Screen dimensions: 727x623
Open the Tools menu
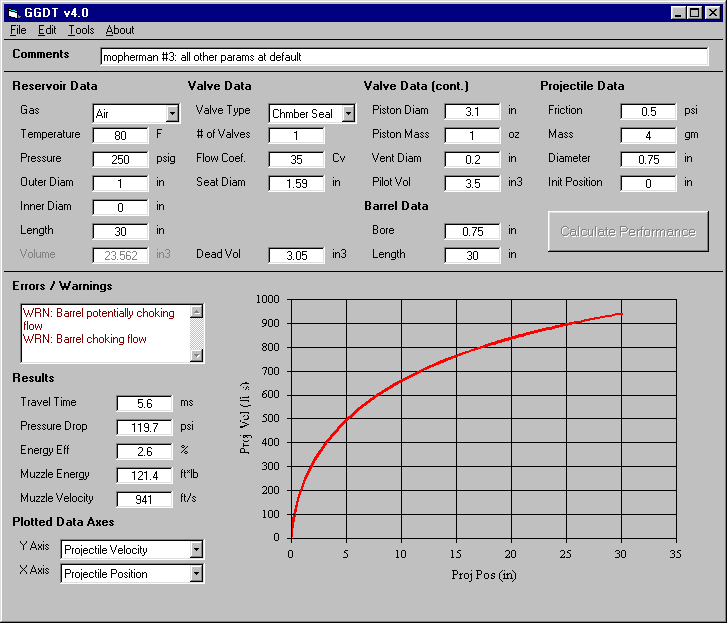click(x=81, y=30)
